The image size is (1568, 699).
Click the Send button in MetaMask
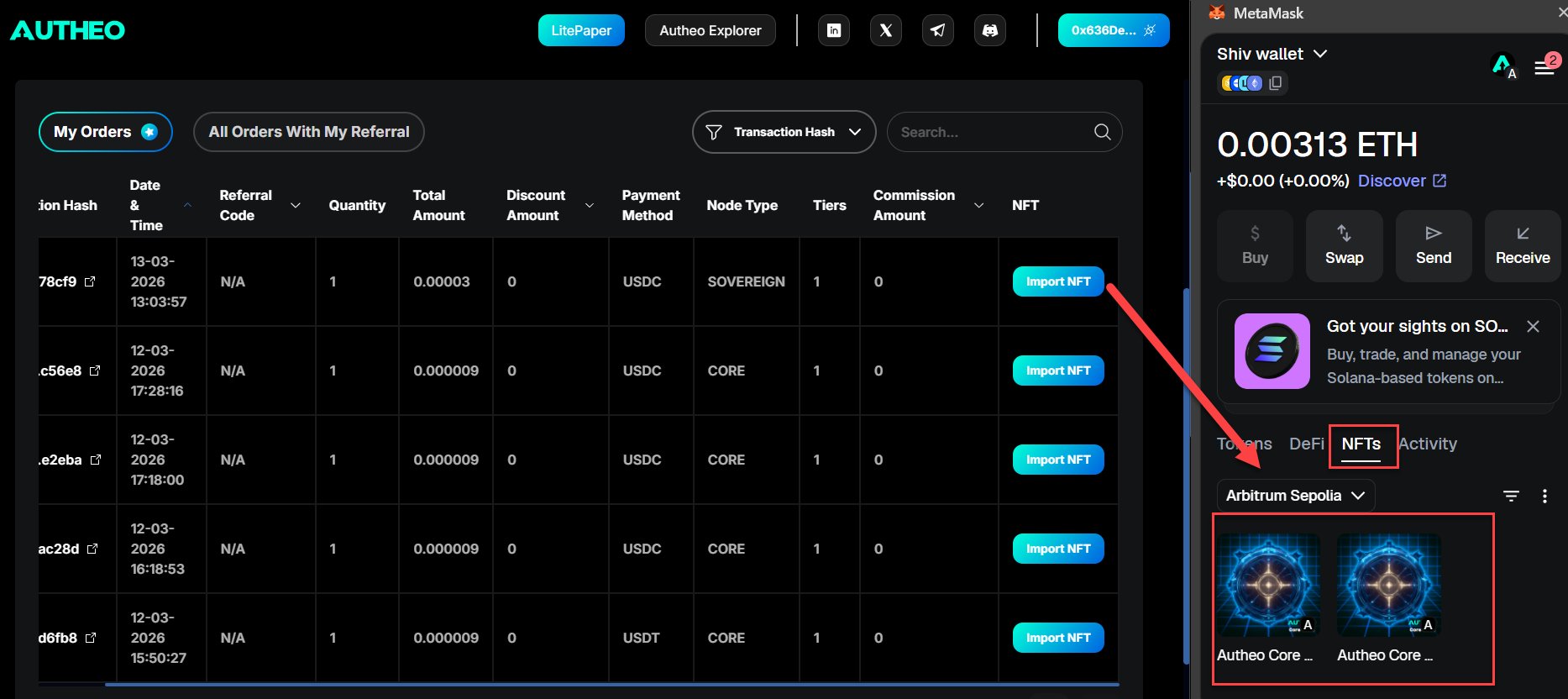[x=1434, y=245]
